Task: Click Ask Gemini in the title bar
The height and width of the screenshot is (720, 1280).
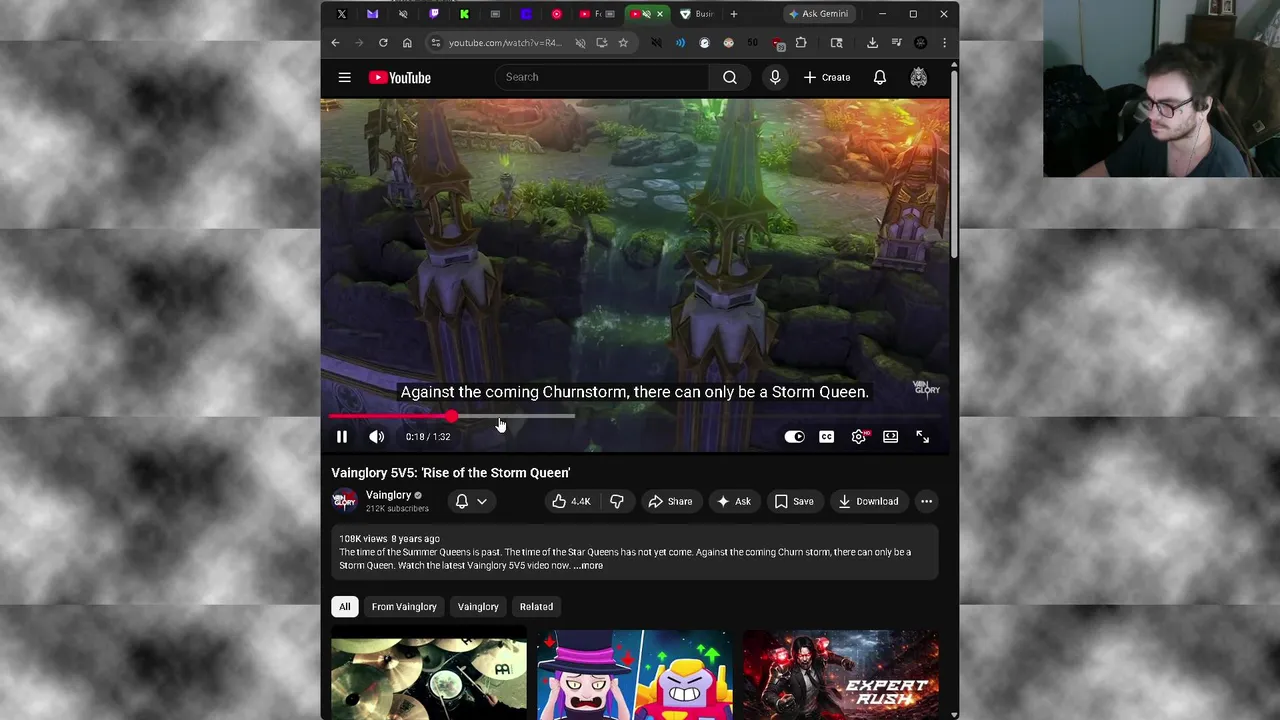Action: pos(818,14)
